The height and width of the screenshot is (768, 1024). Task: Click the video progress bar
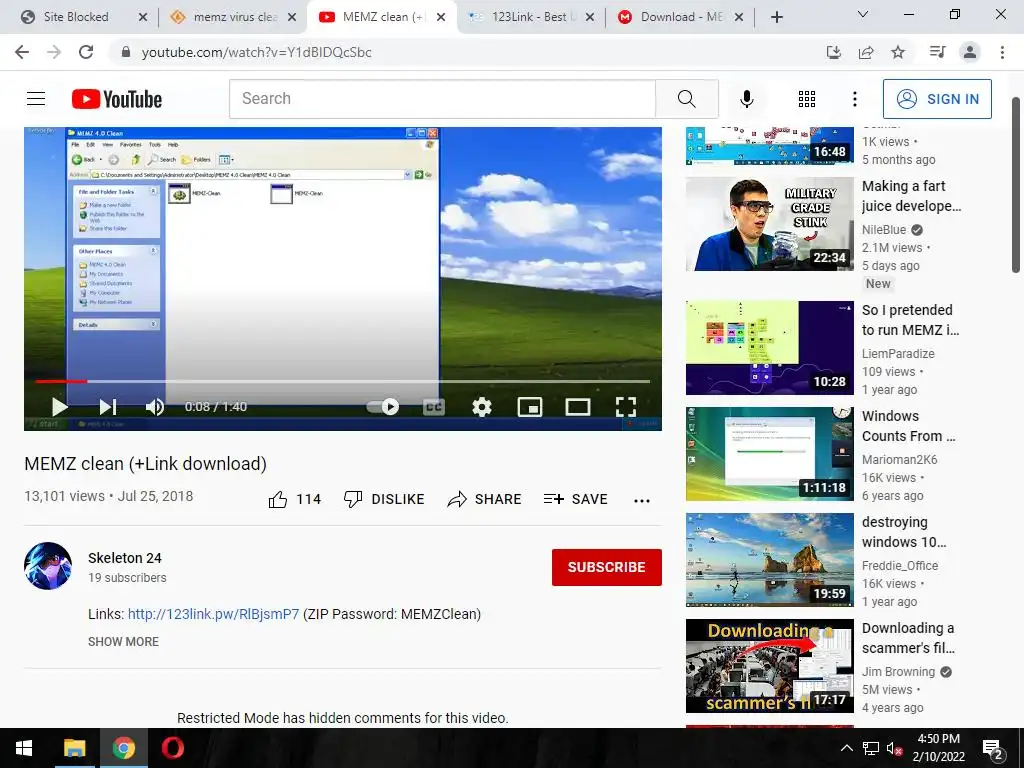pyautogui.click(x=343, y=381)
